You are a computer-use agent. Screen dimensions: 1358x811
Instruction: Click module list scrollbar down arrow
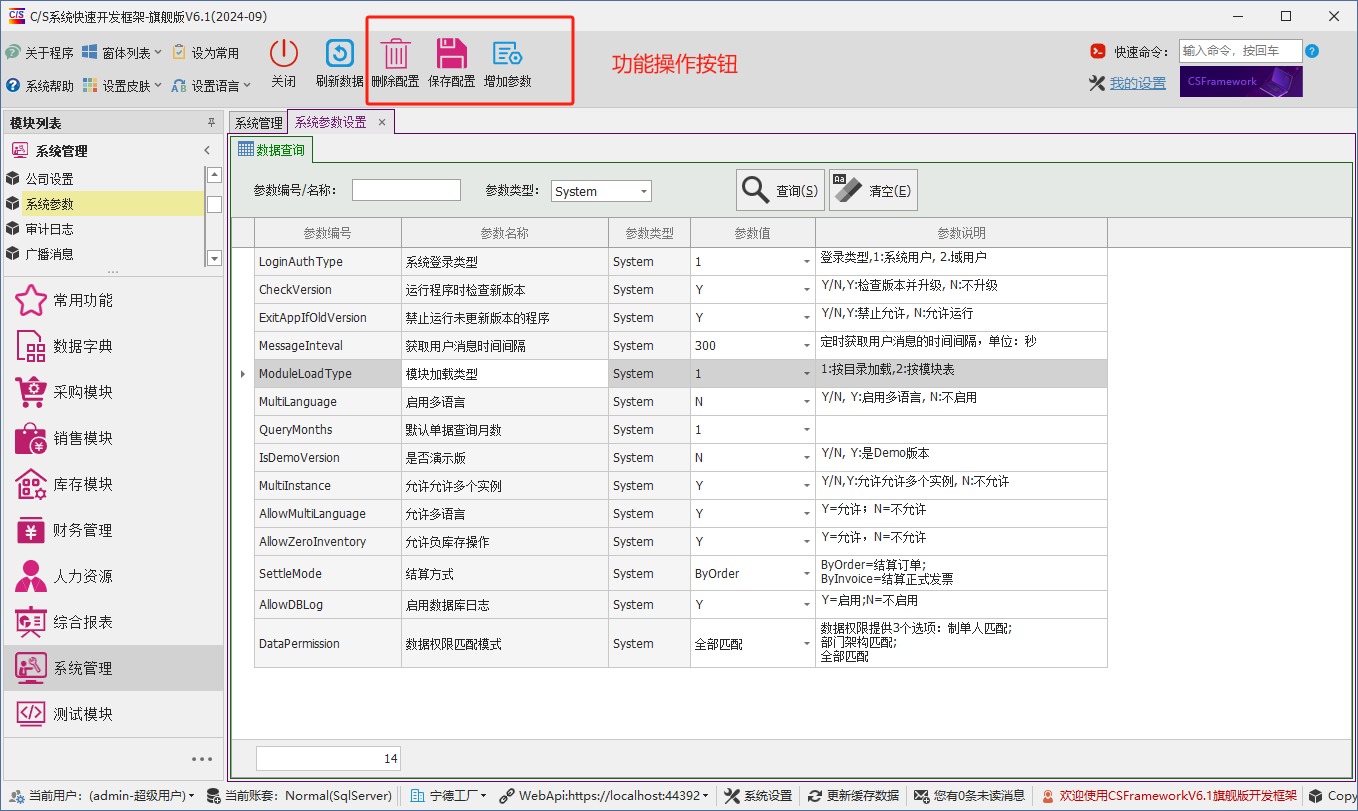coord(214,258)
